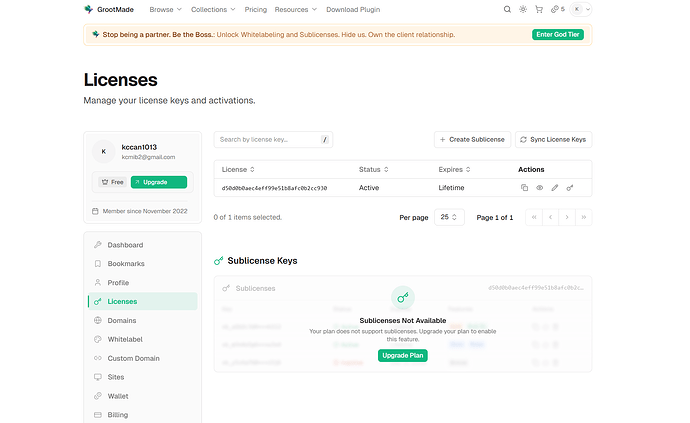Open the search icon in the header
690x423 pixels.
click(507, 9)
